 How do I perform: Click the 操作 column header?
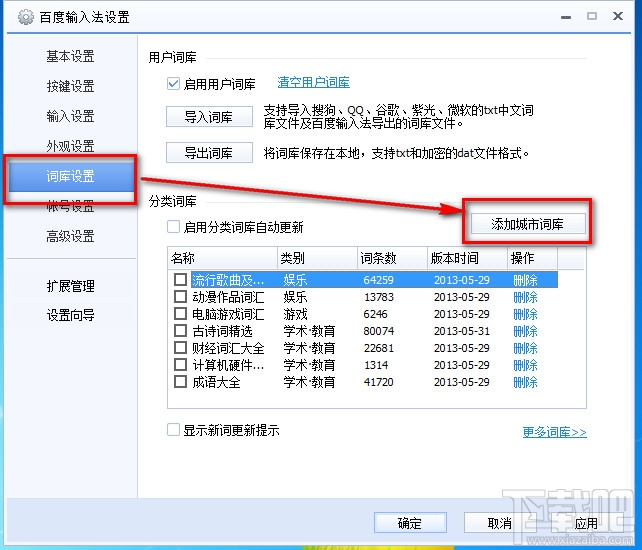coord(532,258)
